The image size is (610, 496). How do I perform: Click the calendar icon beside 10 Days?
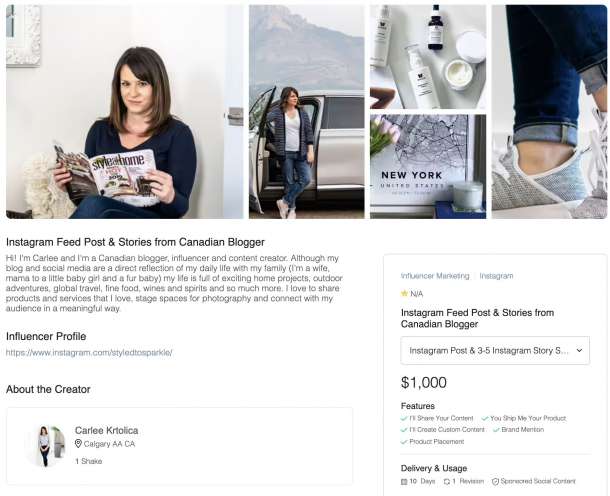pyautogui.click(x=404, y=482)
